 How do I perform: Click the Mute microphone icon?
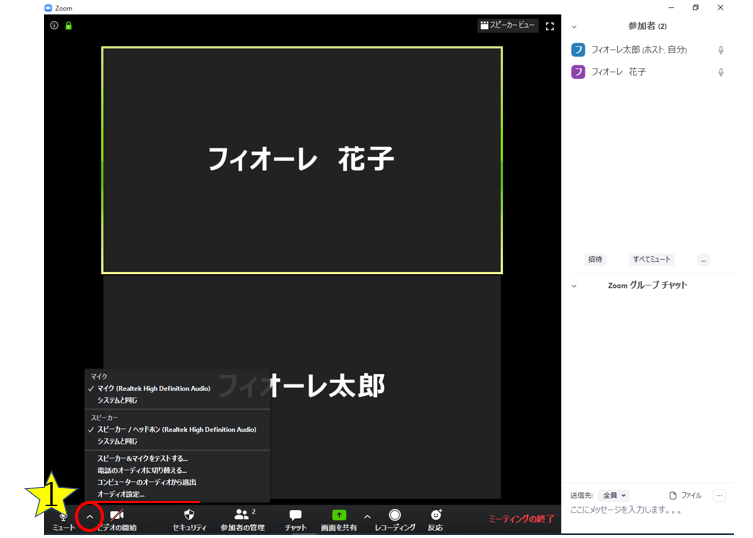[63, 517]
